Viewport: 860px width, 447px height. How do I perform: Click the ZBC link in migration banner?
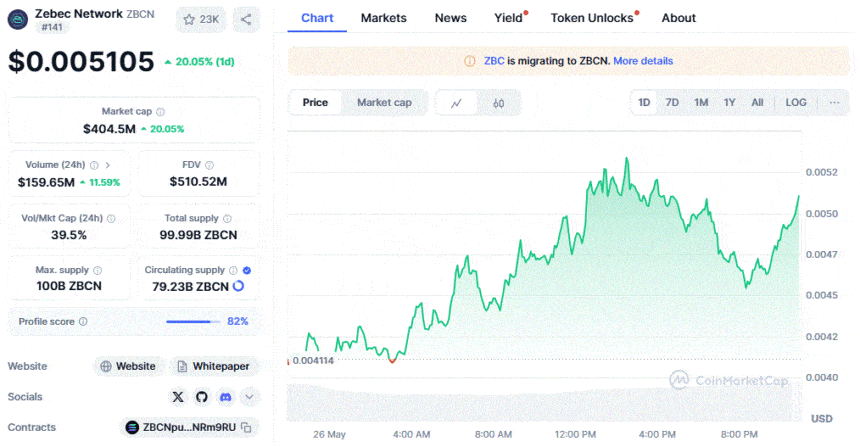494,61
